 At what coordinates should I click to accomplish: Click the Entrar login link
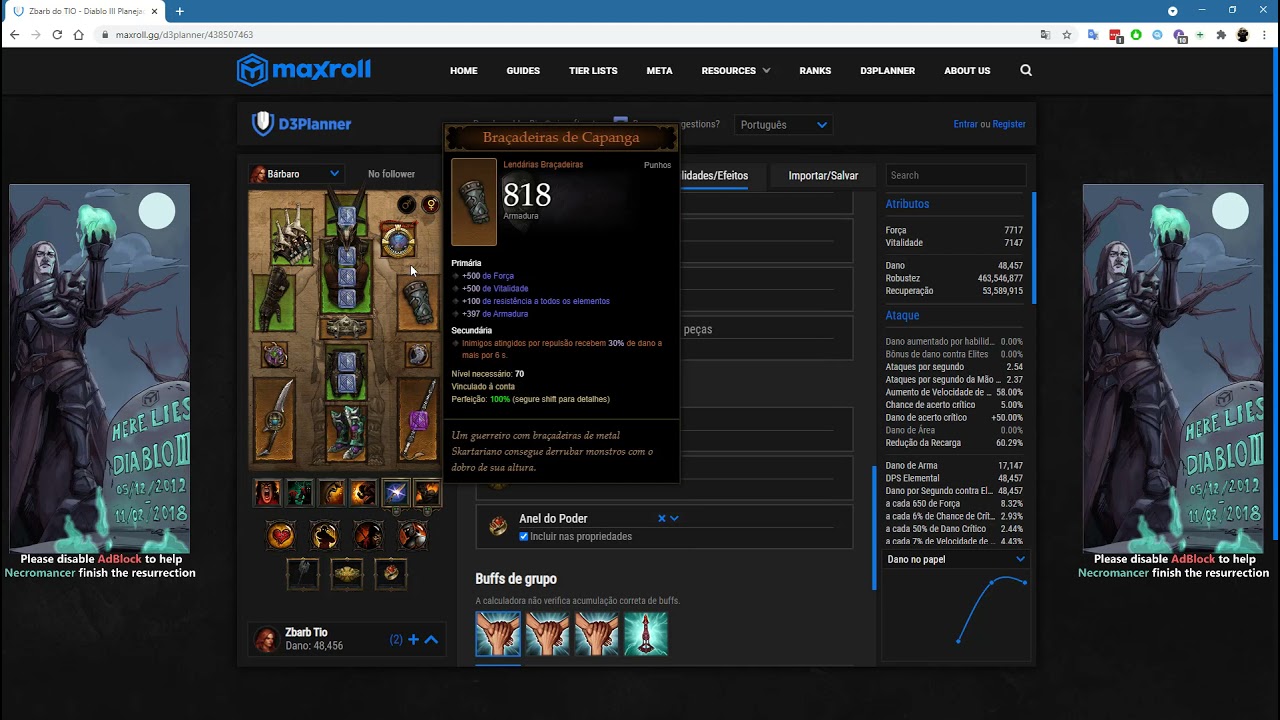tap(965, 125)
